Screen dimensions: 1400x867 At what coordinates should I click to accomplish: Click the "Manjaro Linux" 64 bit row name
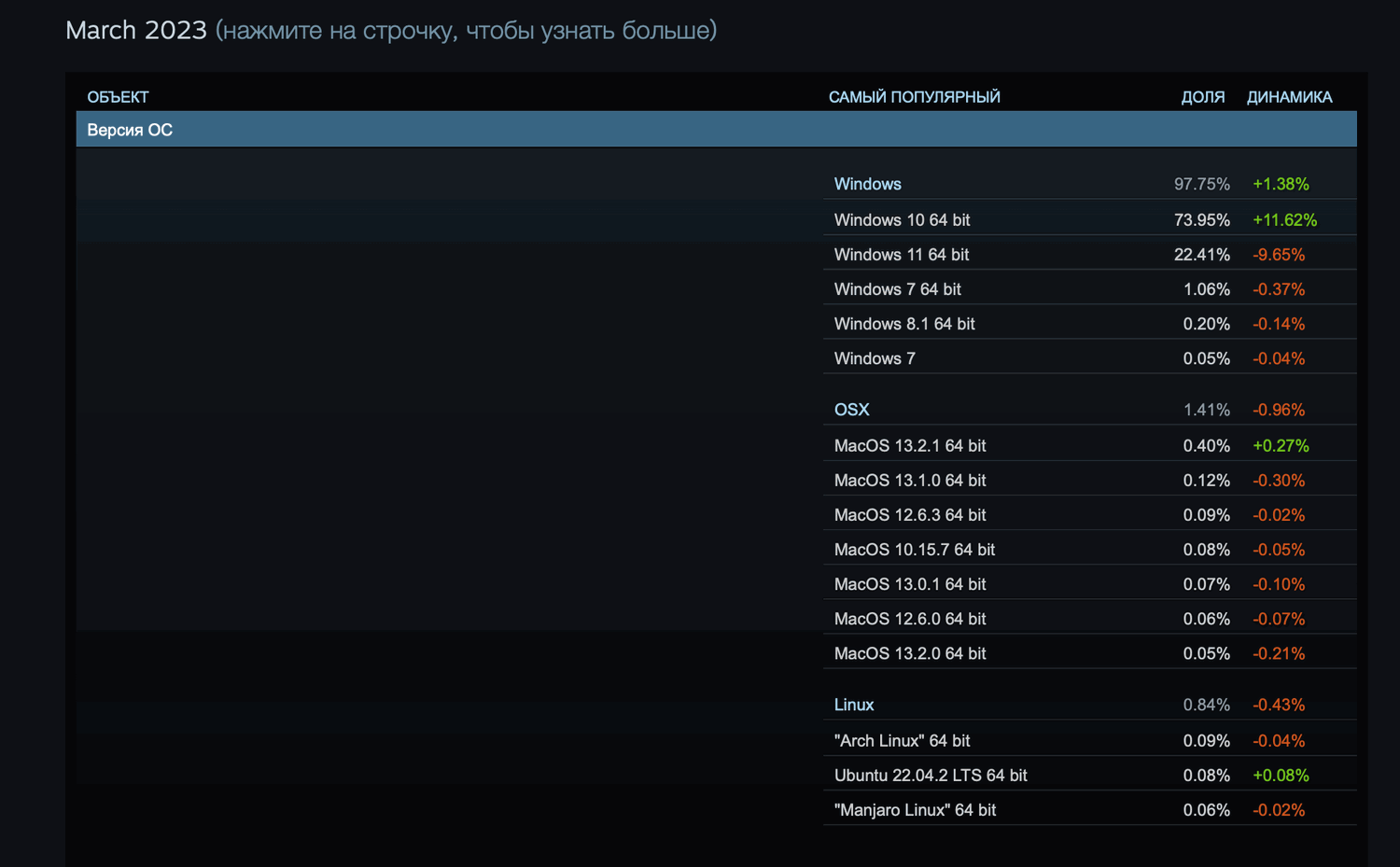coord(916,810)
